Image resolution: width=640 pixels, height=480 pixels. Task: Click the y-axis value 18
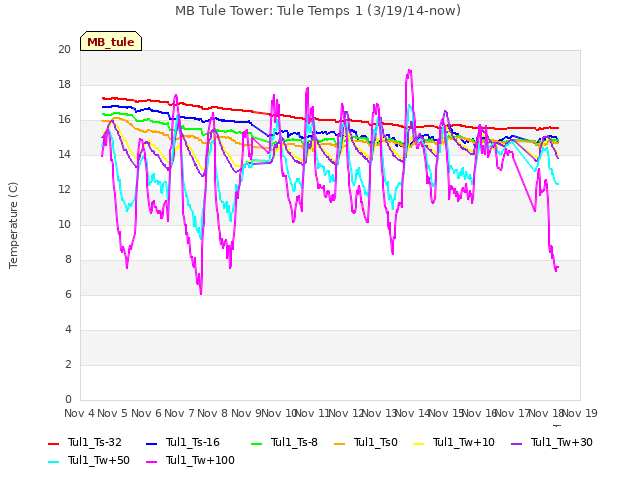pyautogui.click(x=64, y=84)
